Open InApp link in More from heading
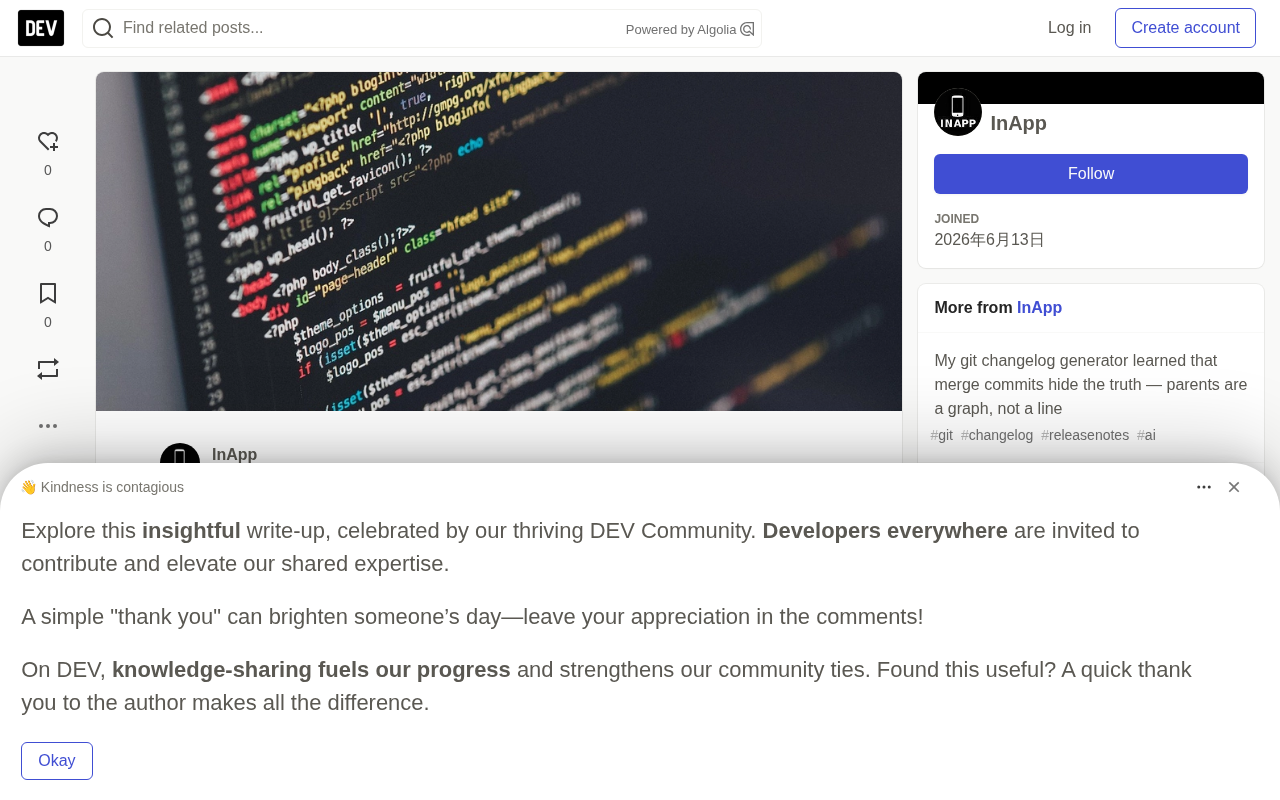Viewport: 1280px width, 800px height. 1039,308
